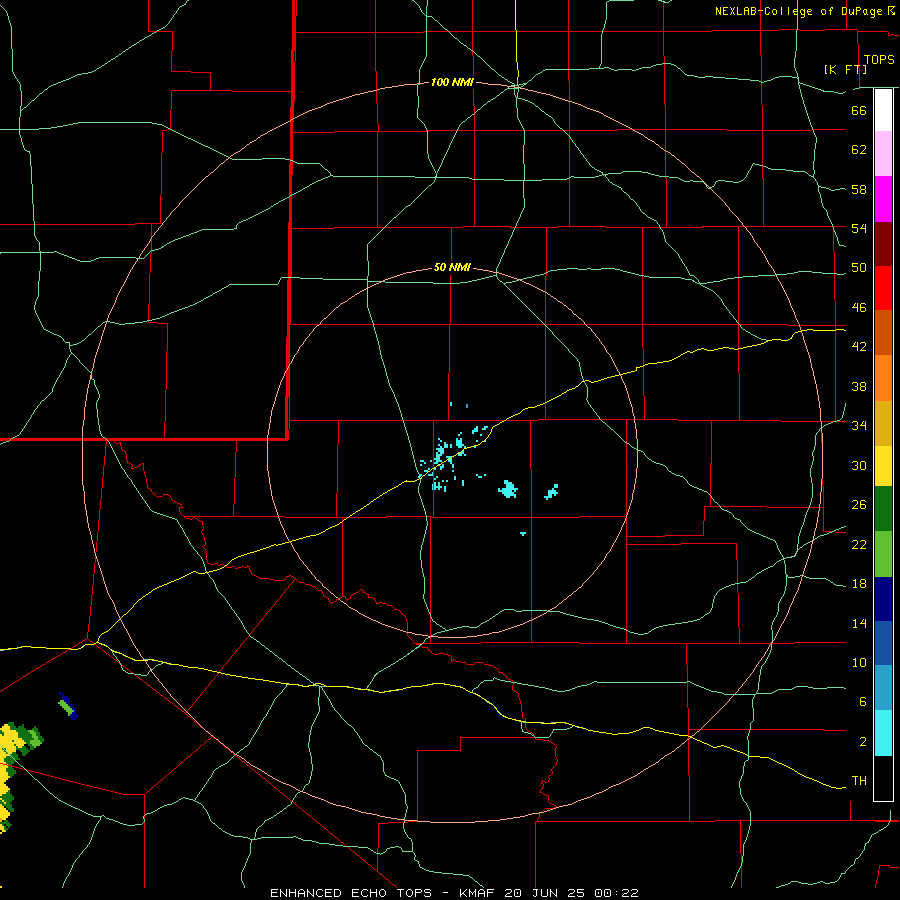The height and width of the screenshot is (900, 900).
Task: Click the white swatch in the tops legend
Action: click(x=883, y=110)
